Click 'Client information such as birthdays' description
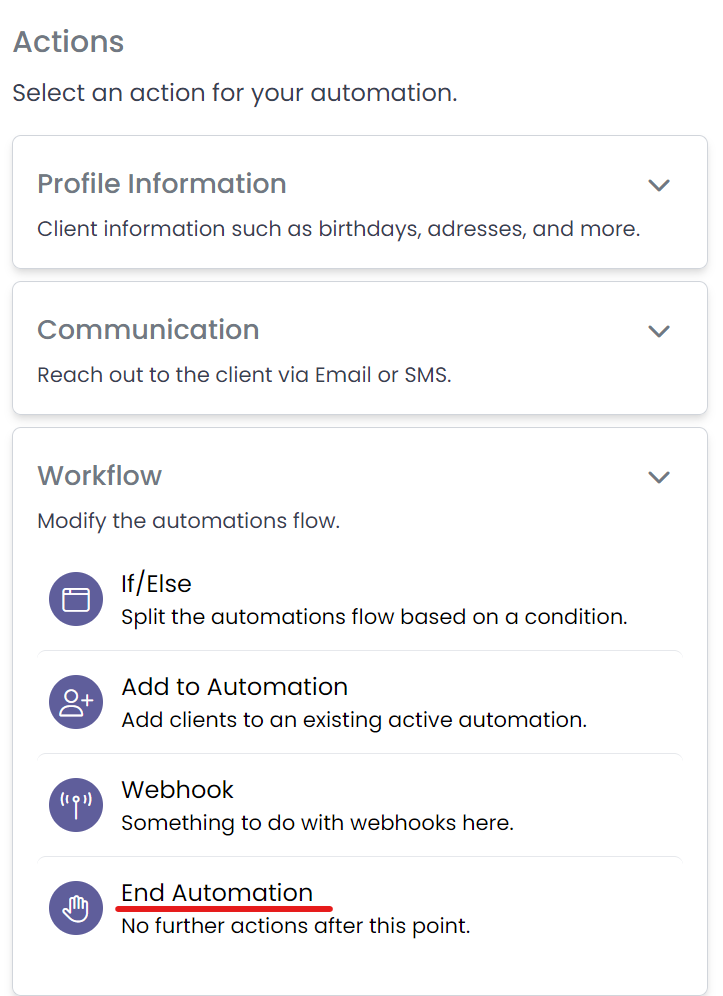Screen dimensions: 723x996 (338, 229)
